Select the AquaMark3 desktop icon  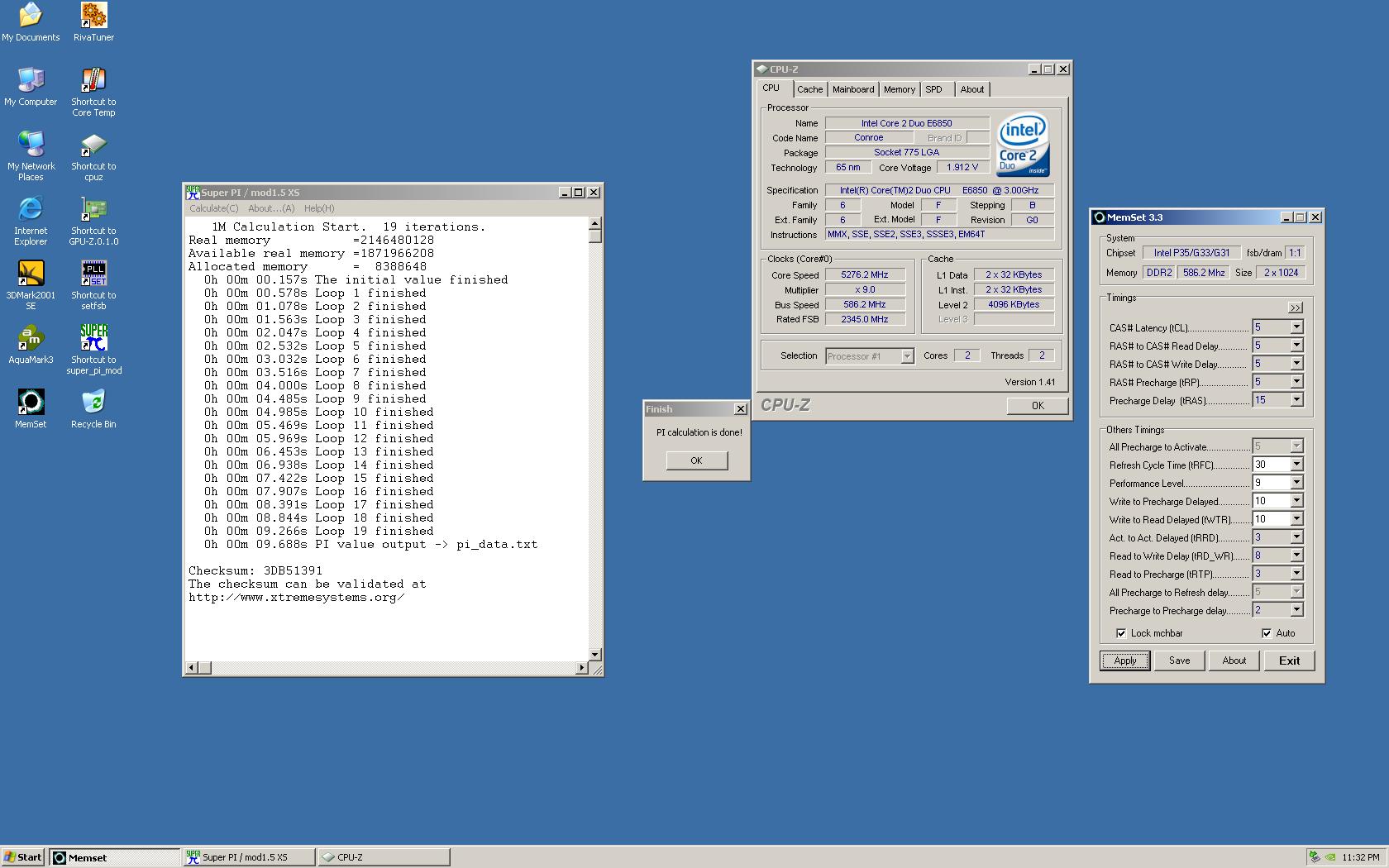pos(31,344)
